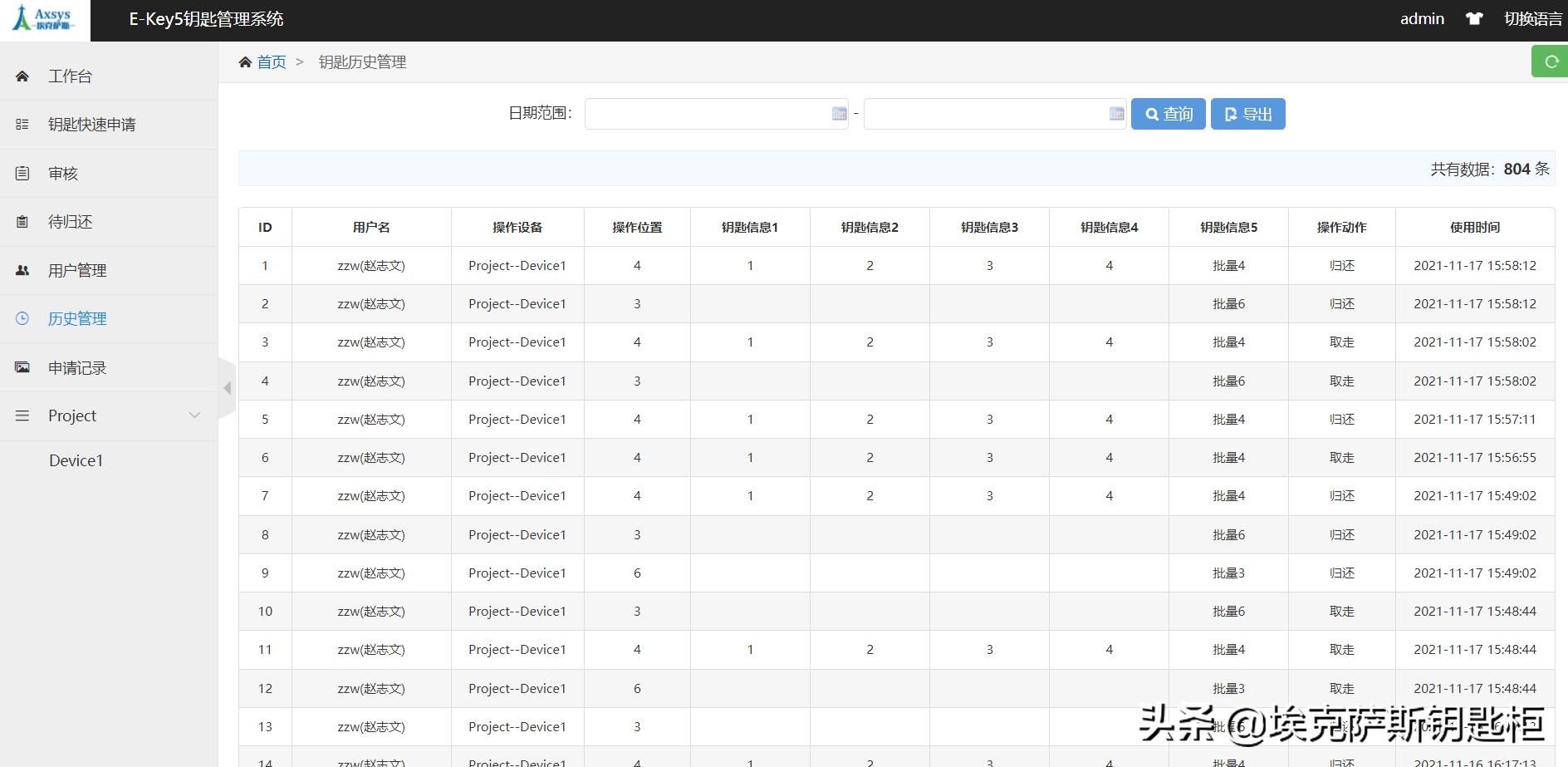
Task: Click the users icon beside 用户管理
Action: tap(22, 271)
